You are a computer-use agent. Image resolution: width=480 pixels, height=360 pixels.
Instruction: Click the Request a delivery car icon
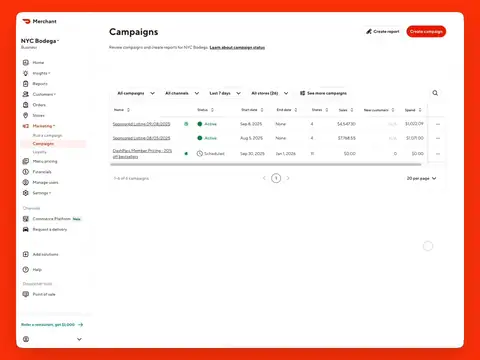pyautogui.click(x=26, y=229)
